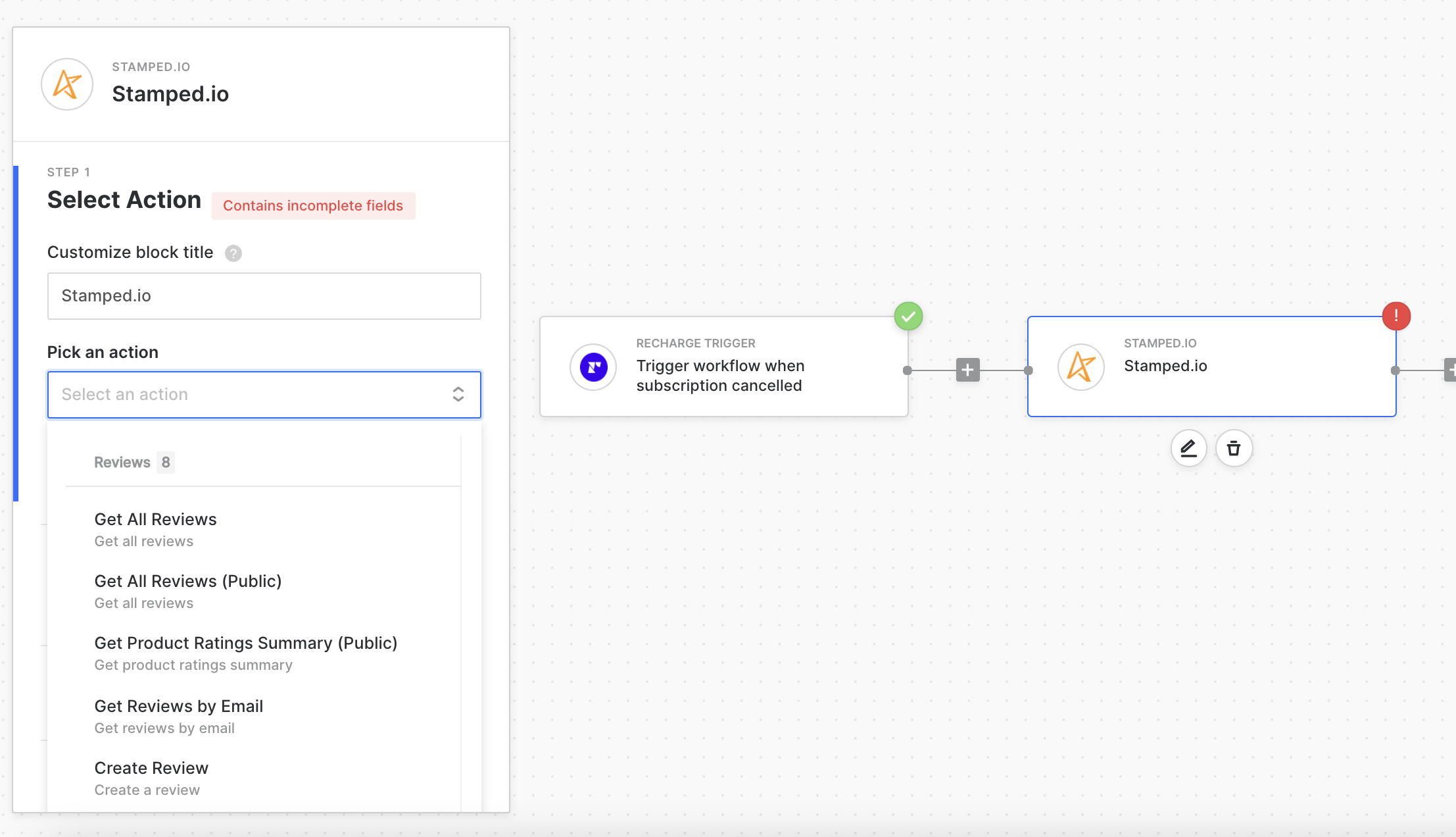Click the Stamped.io star logo in panel header
The image size is (1456, 837).
coord(67,84)
